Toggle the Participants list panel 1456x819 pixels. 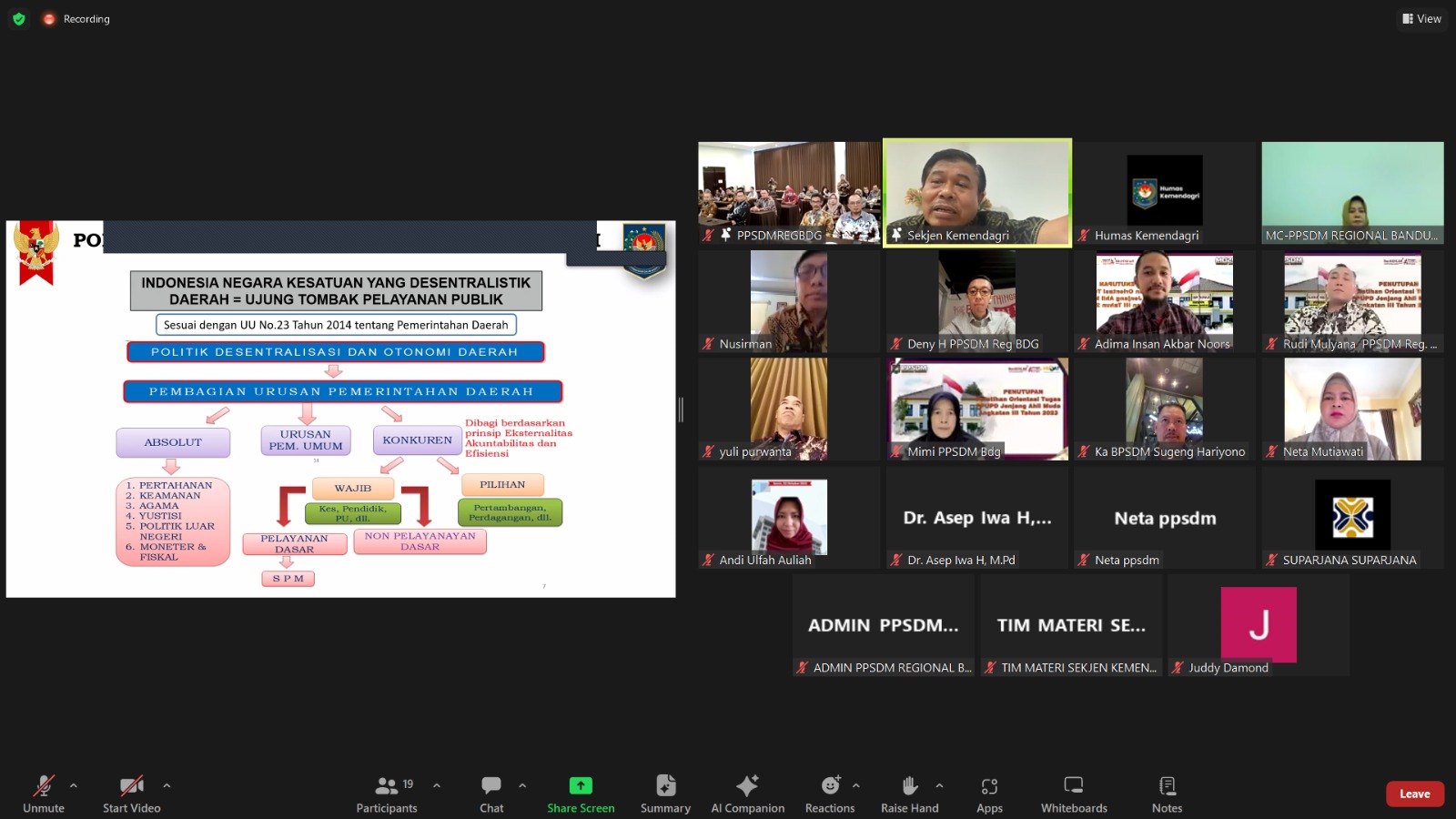pos(387,793)
